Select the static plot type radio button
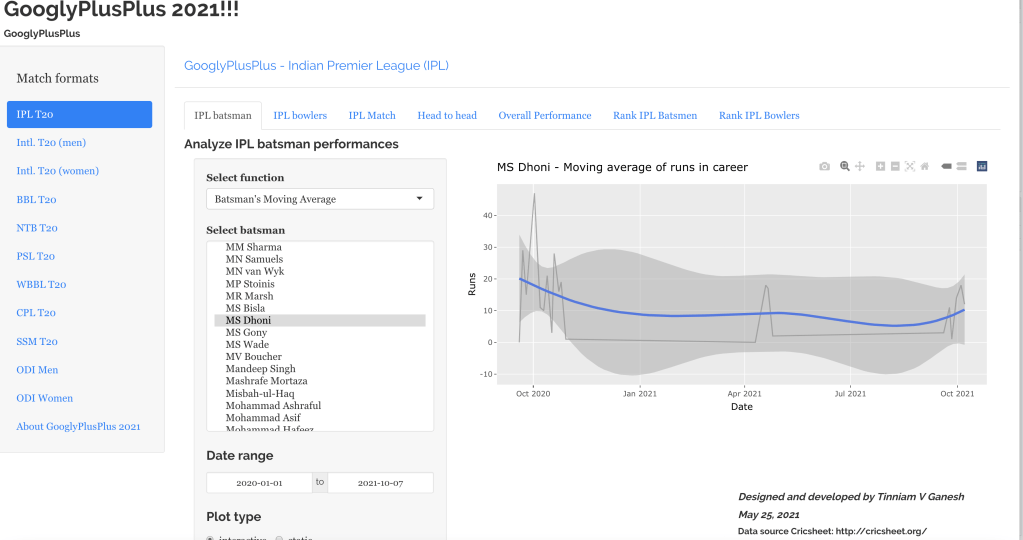 point(280,538)
